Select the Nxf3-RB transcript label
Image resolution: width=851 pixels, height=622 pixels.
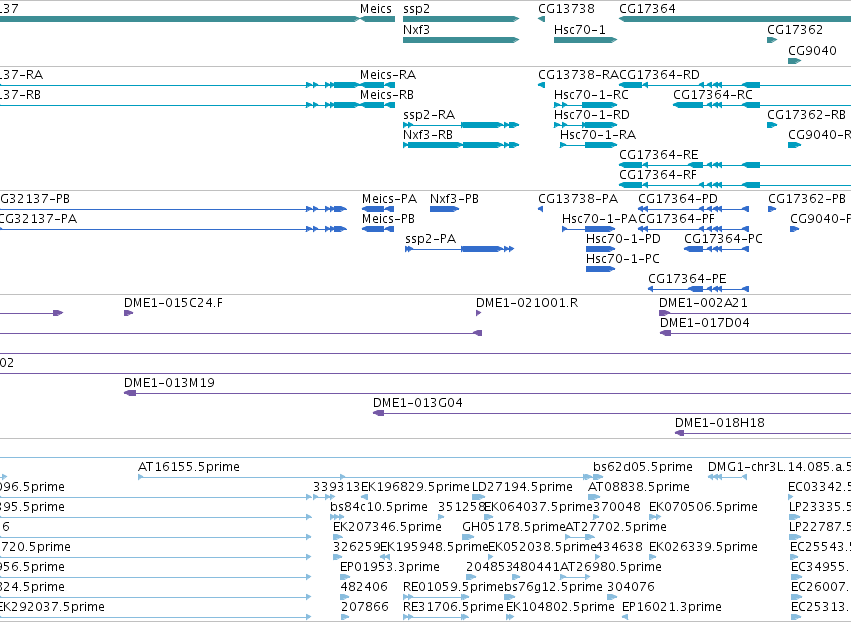(x=428, y=135)
